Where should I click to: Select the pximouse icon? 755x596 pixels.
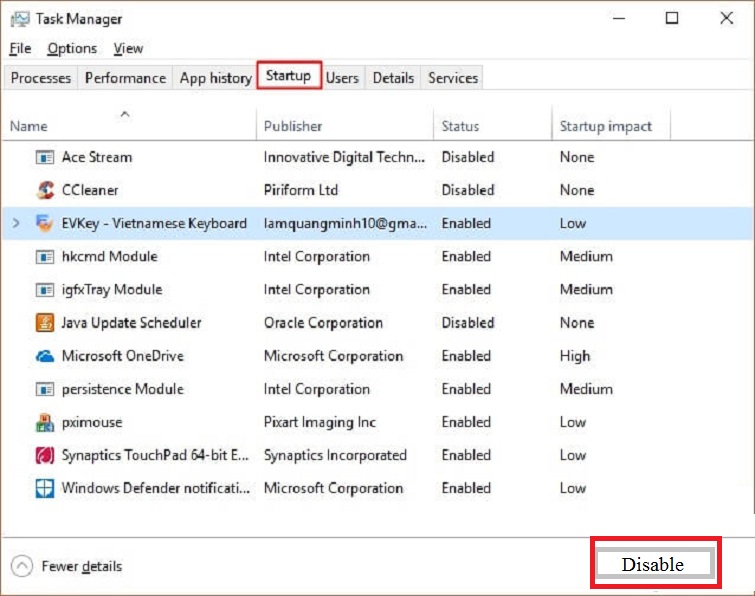tap(44, 422)
